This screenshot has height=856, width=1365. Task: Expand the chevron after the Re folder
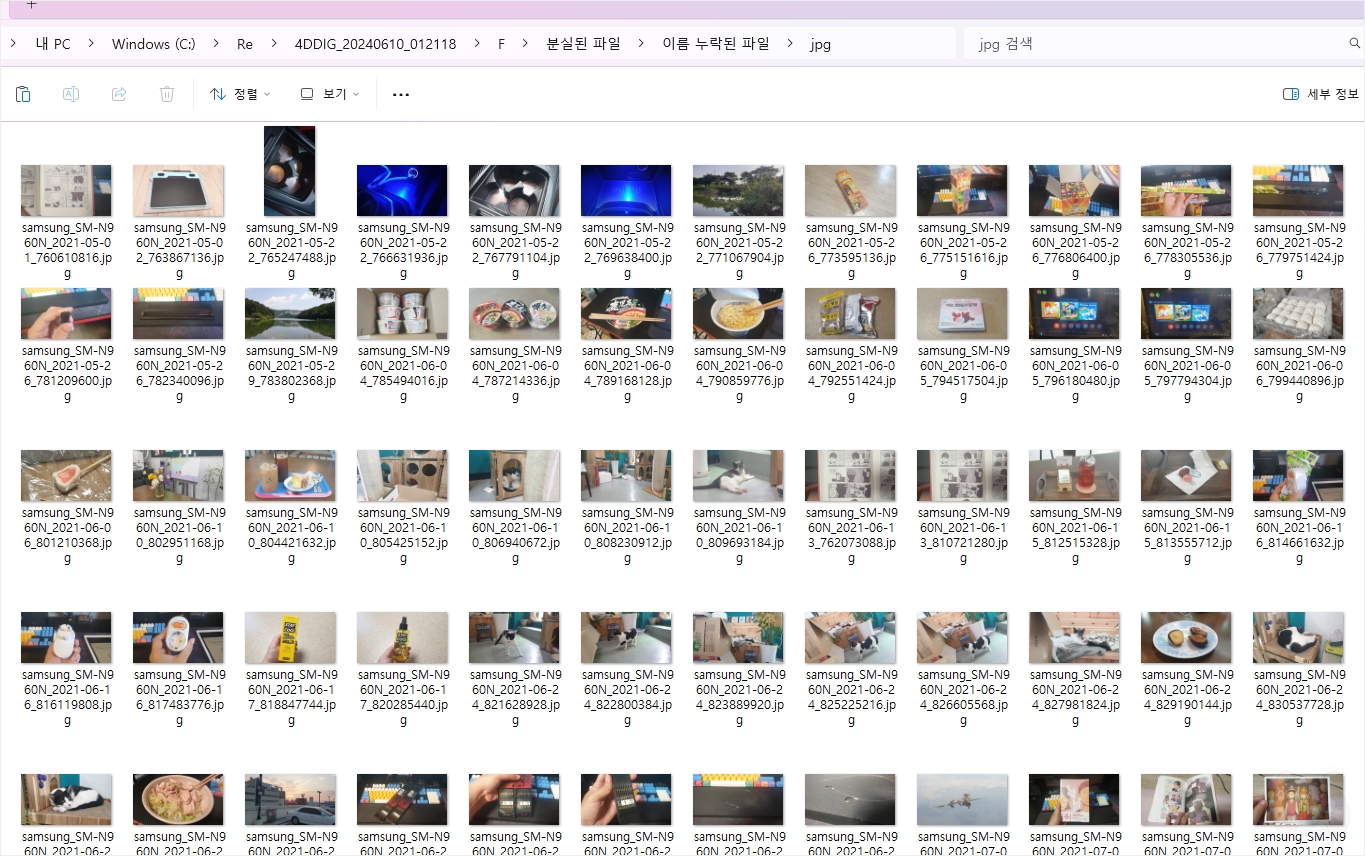click(x=274, y=44)
